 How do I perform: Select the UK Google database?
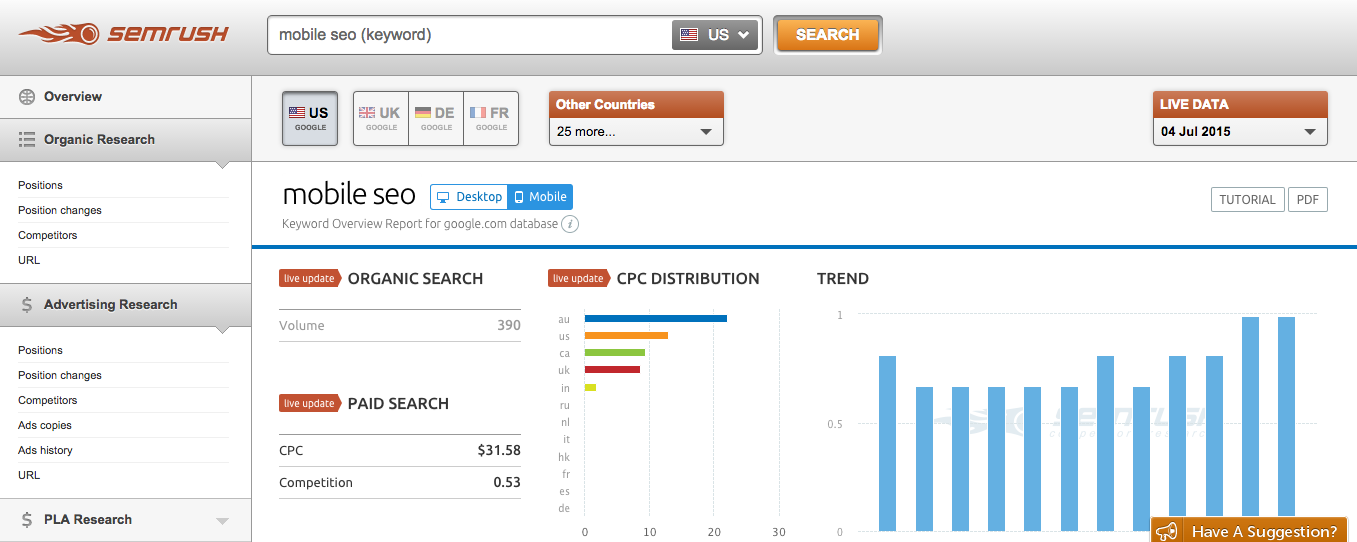pyautogui.click(x=381, y=119)
